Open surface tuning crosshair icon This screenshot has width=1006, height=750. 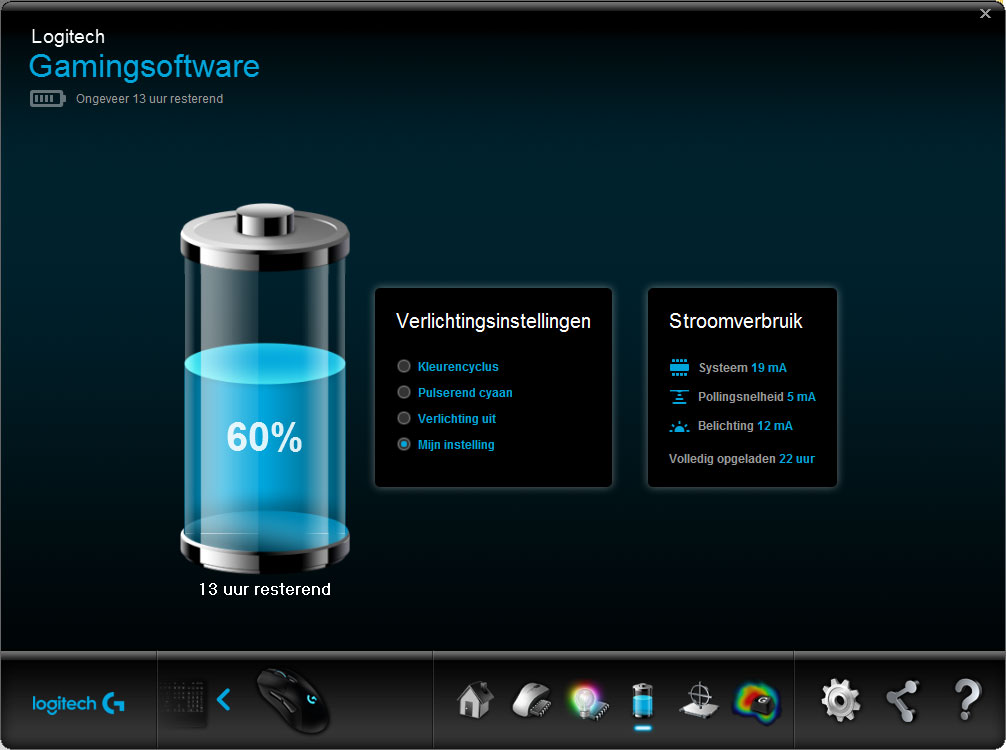point(699,701)
